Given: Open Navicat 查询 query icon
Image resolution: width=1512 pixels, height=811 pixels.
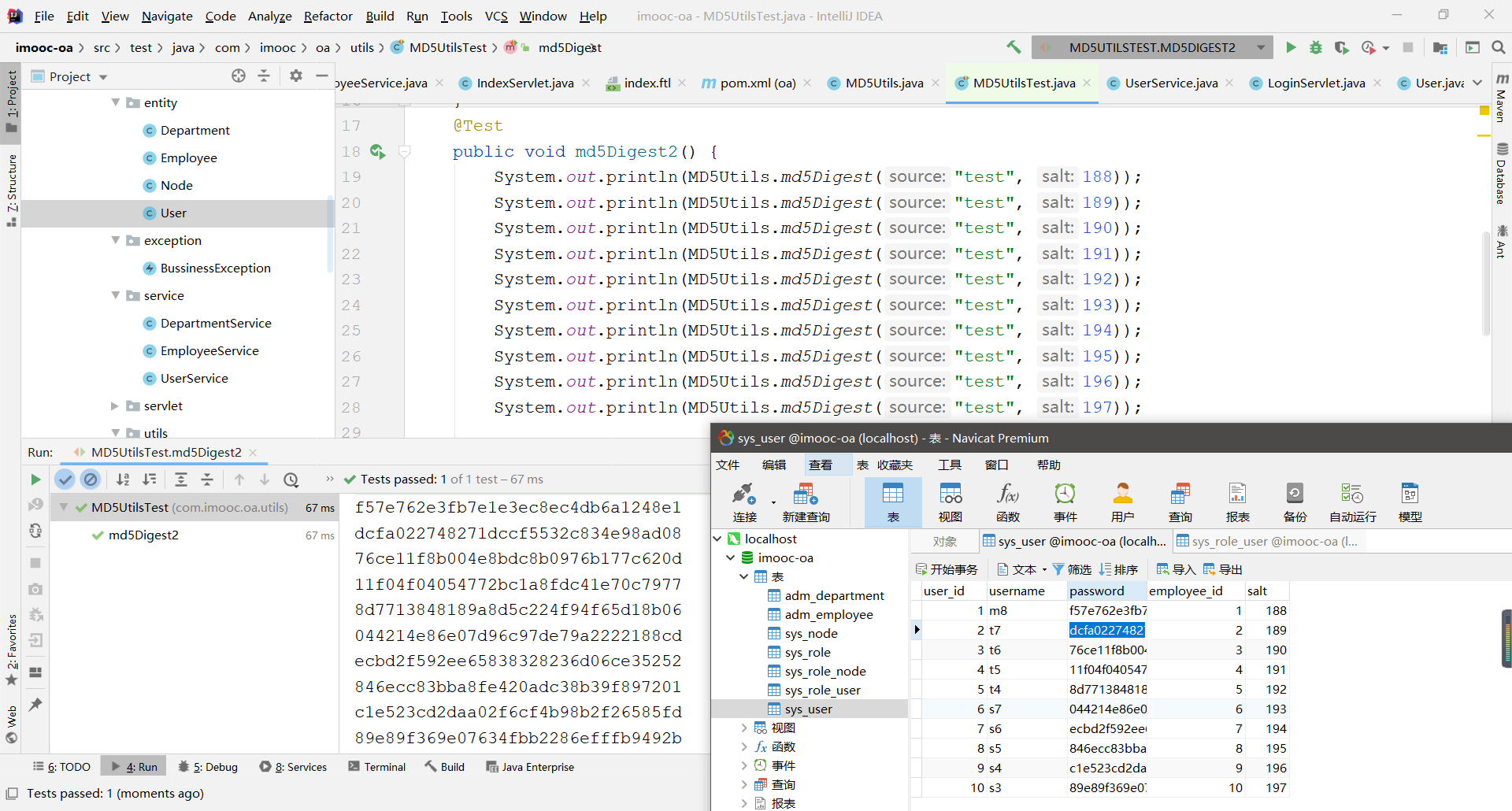Looking at the screenshot, I should coord(1180,502).
